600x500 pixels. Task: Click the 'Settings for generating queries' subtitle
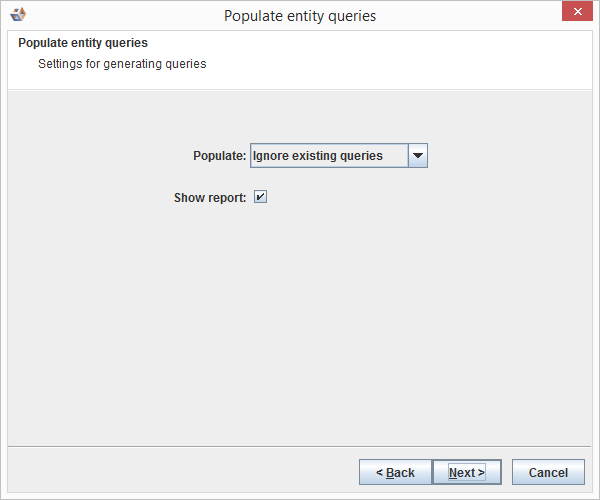click(x=122, y=64)
